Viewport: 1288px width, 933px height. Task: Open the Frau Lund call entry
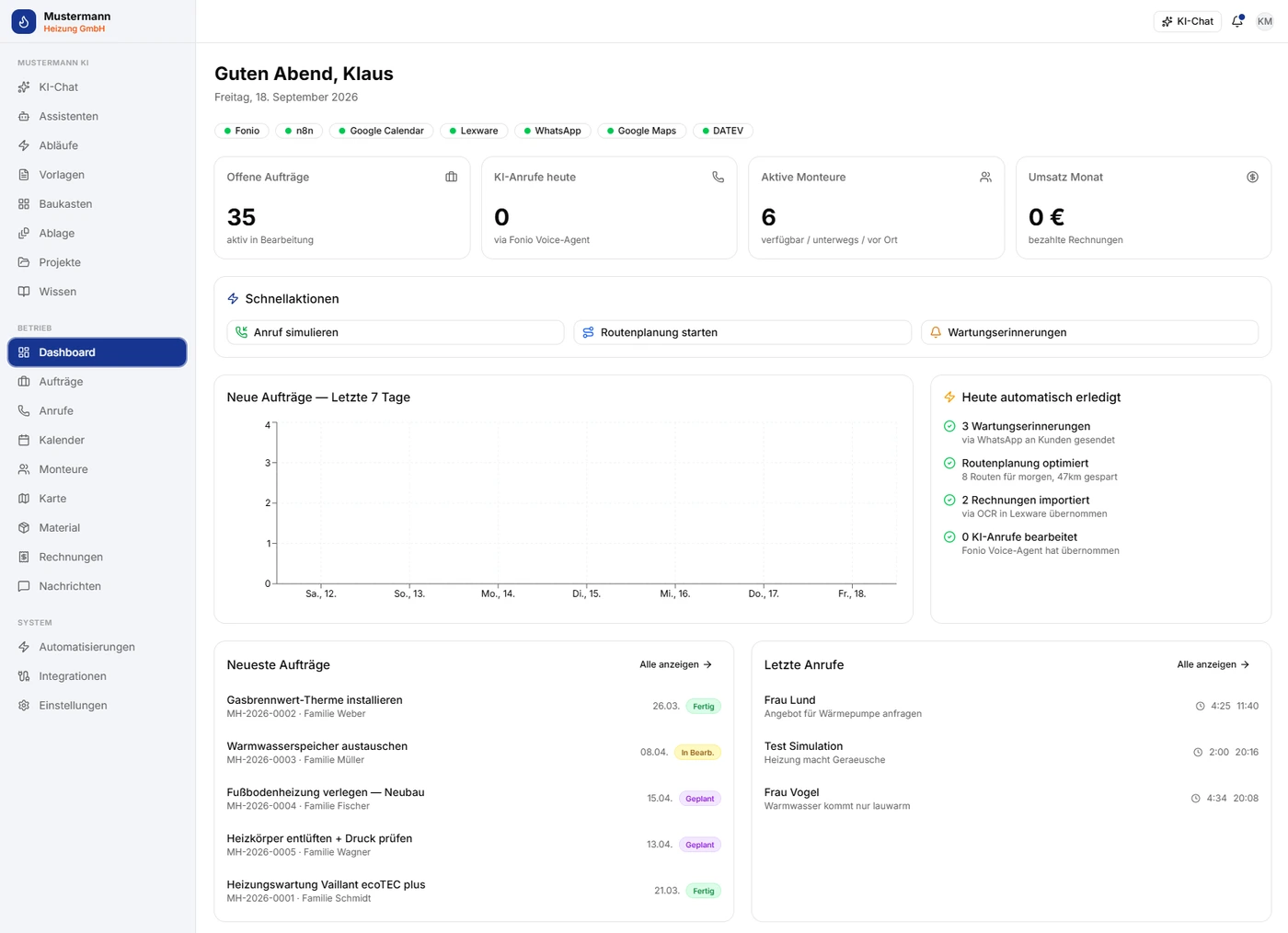pyautogui.click(x=1011, y=707)
